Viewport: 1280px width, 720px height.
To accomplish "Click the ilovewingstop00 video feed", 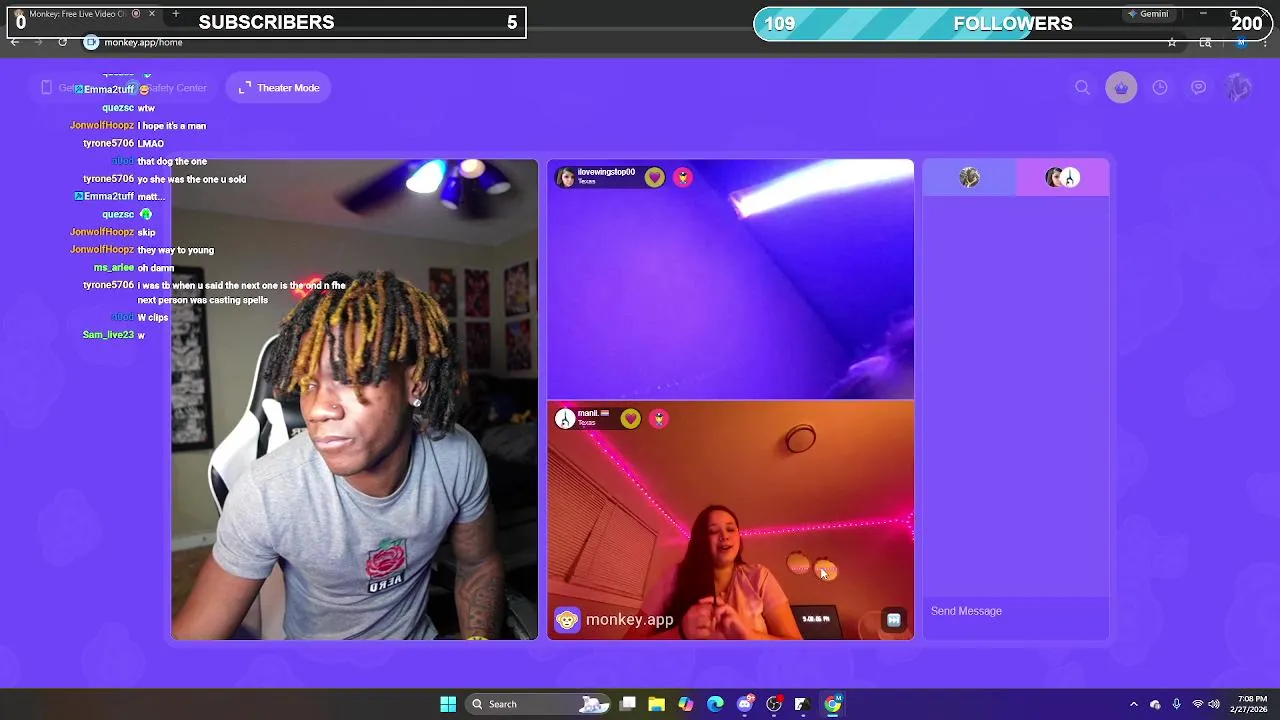I will [730, 279].
